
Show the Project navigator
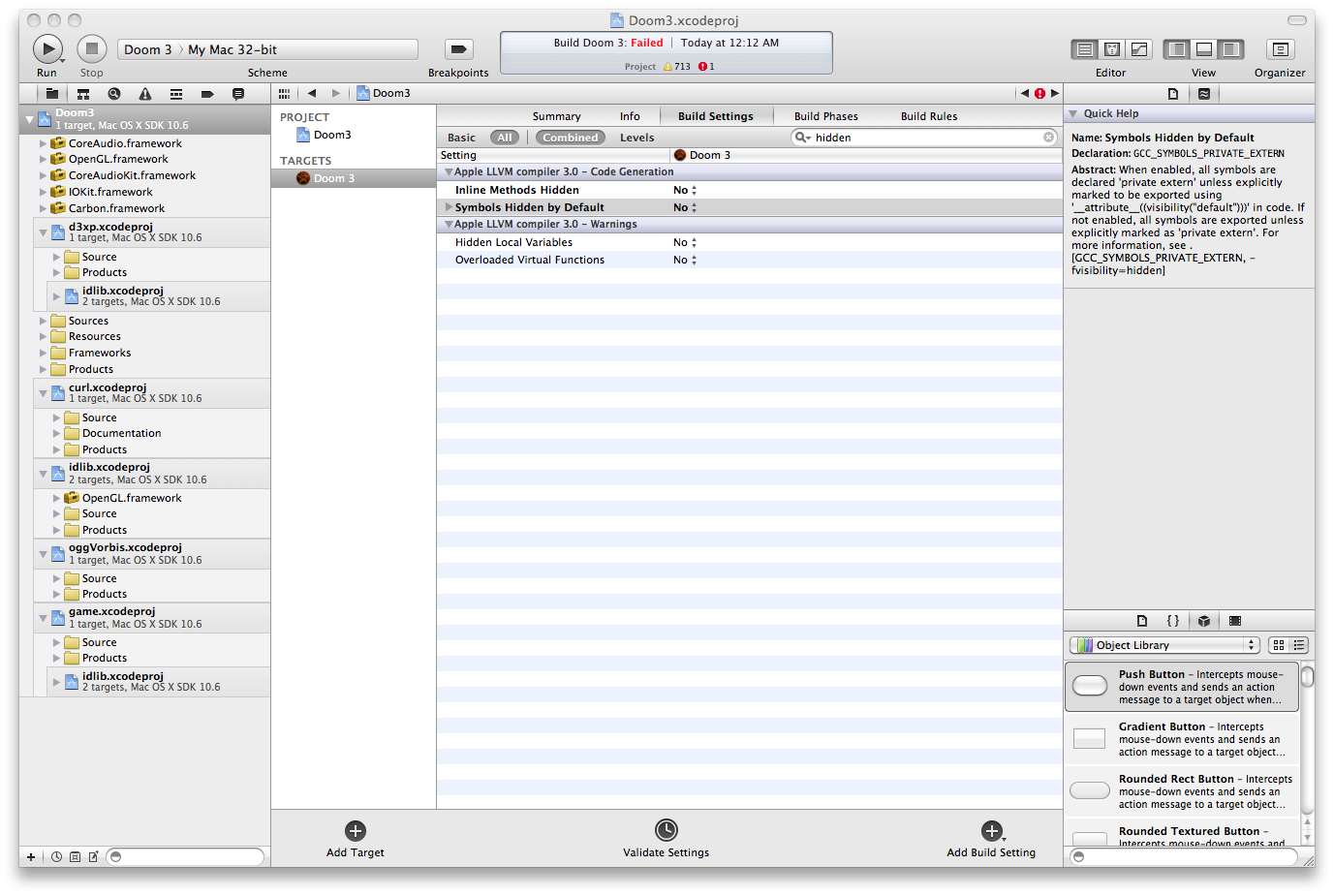click(x=52, y=94)
